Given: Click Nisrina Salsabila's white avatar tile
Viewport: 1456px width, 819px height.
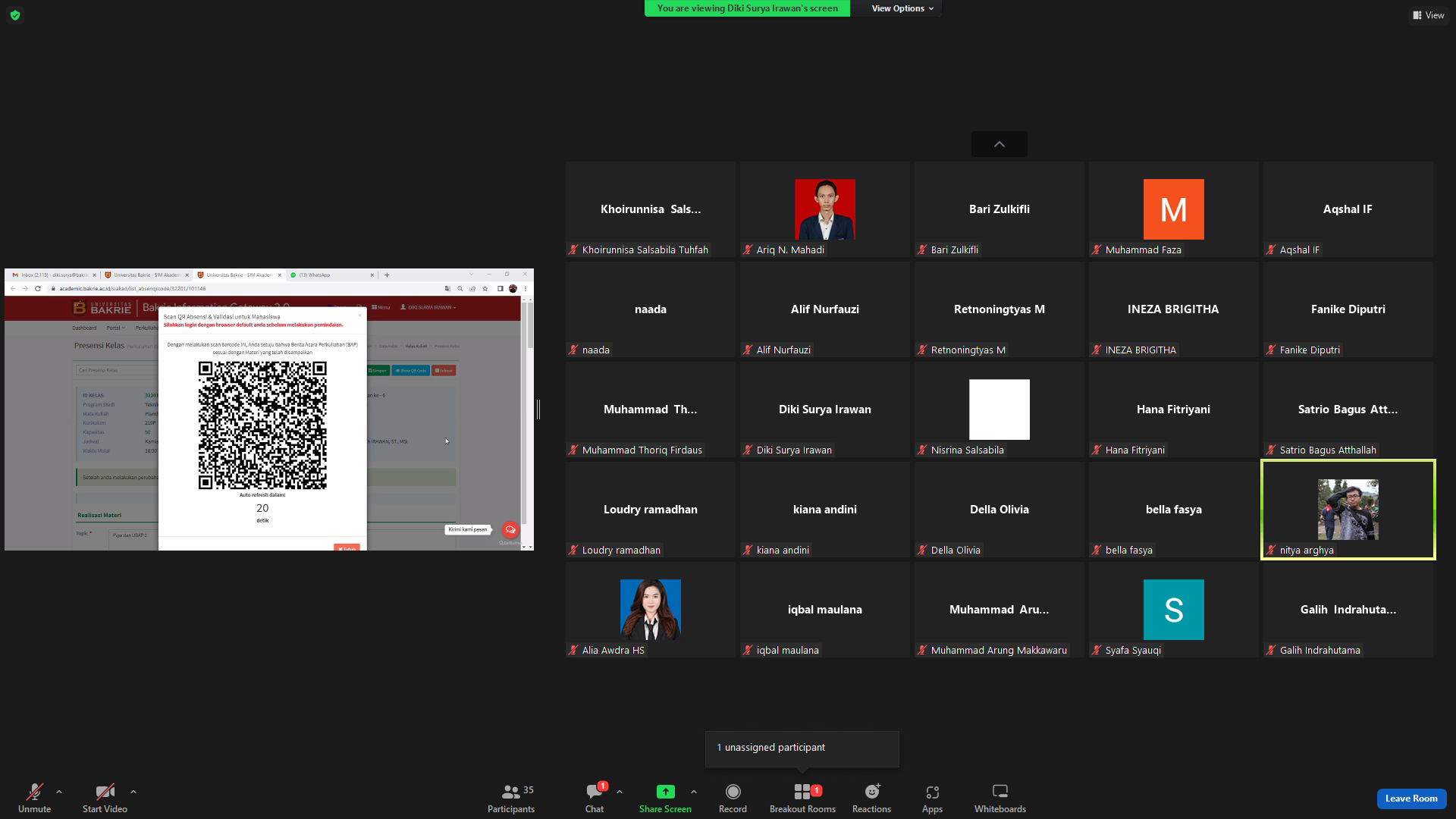Looking at the screenshot, I should click(999, 409).
